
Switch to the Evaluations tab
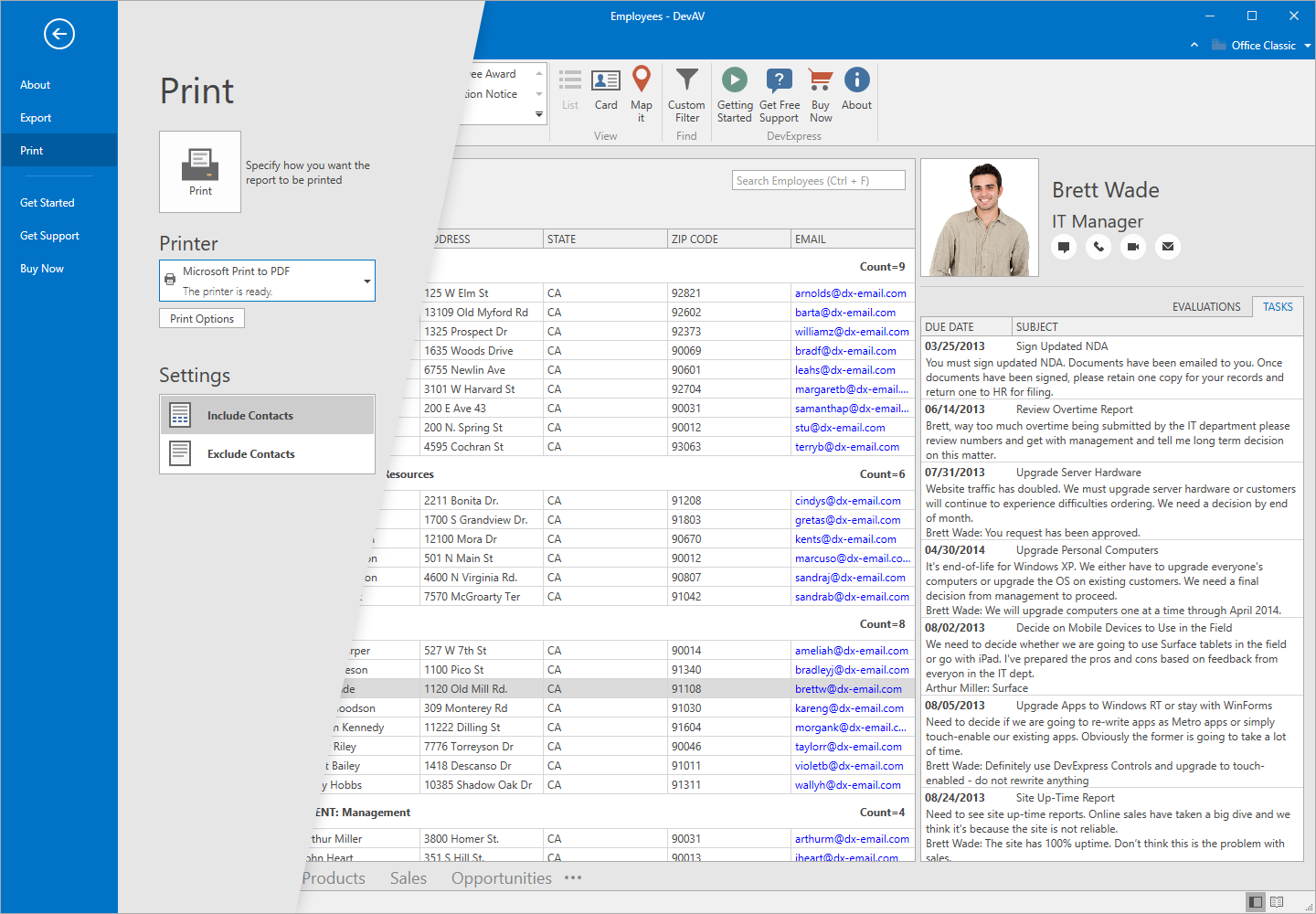coord(1205,307)
